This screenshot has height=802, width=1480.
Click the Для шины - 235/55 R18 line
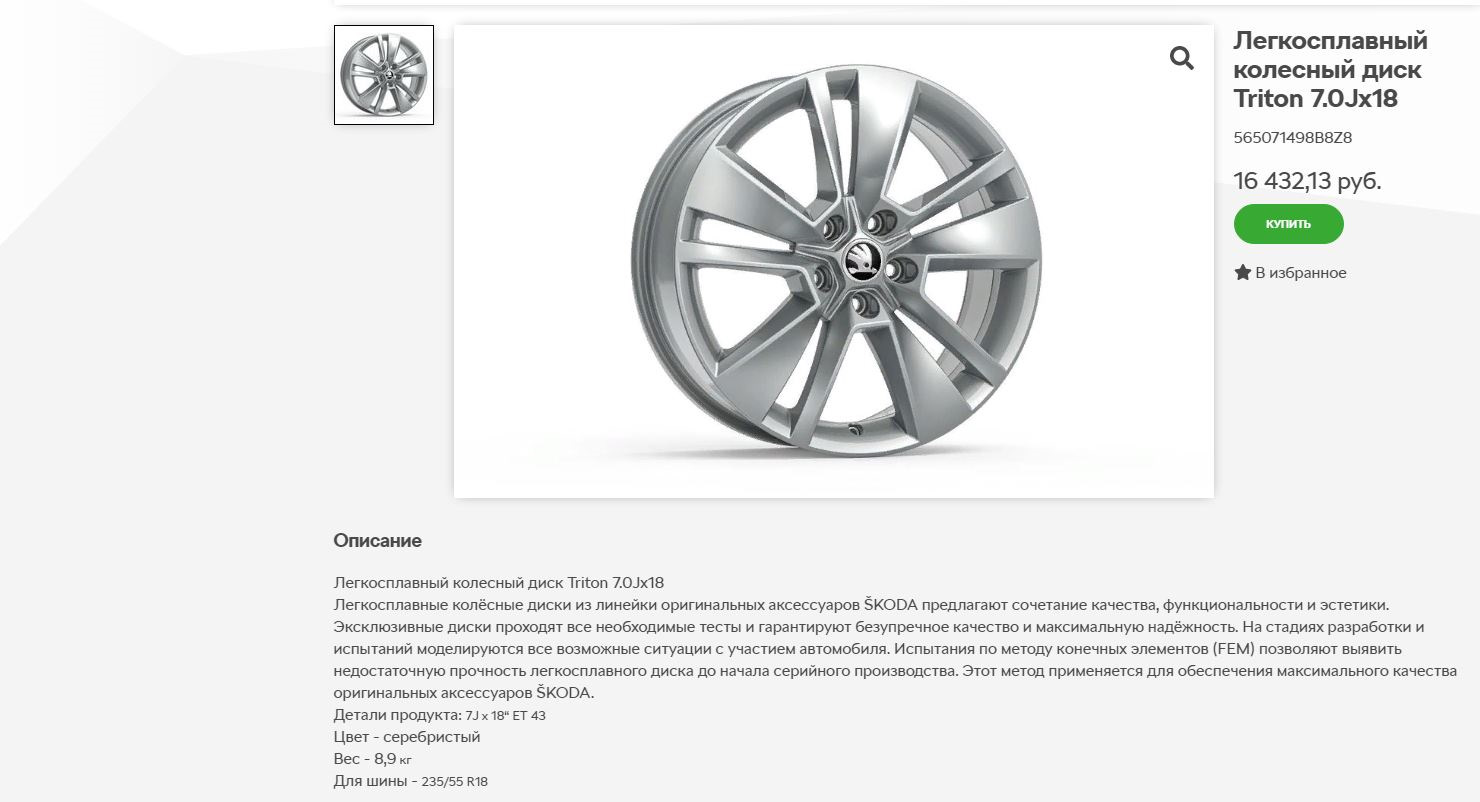(x=418, y=781)
